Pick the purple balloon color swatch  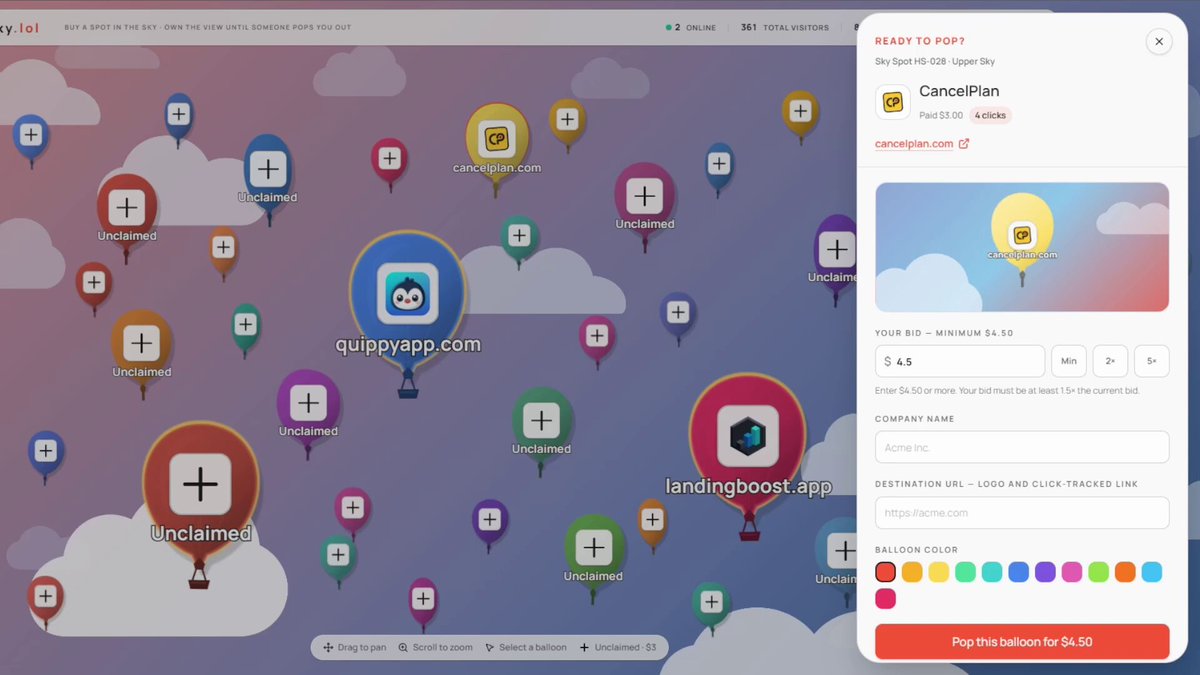(x=1045, y=572)
